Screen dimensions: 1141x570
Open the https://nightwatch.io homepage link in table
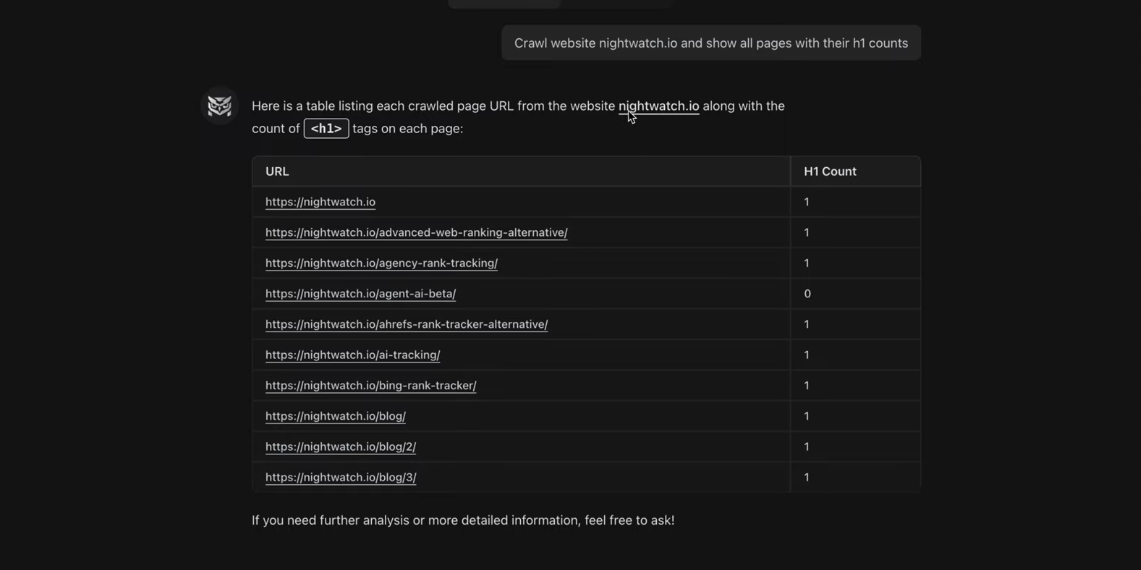pos(320,202)
